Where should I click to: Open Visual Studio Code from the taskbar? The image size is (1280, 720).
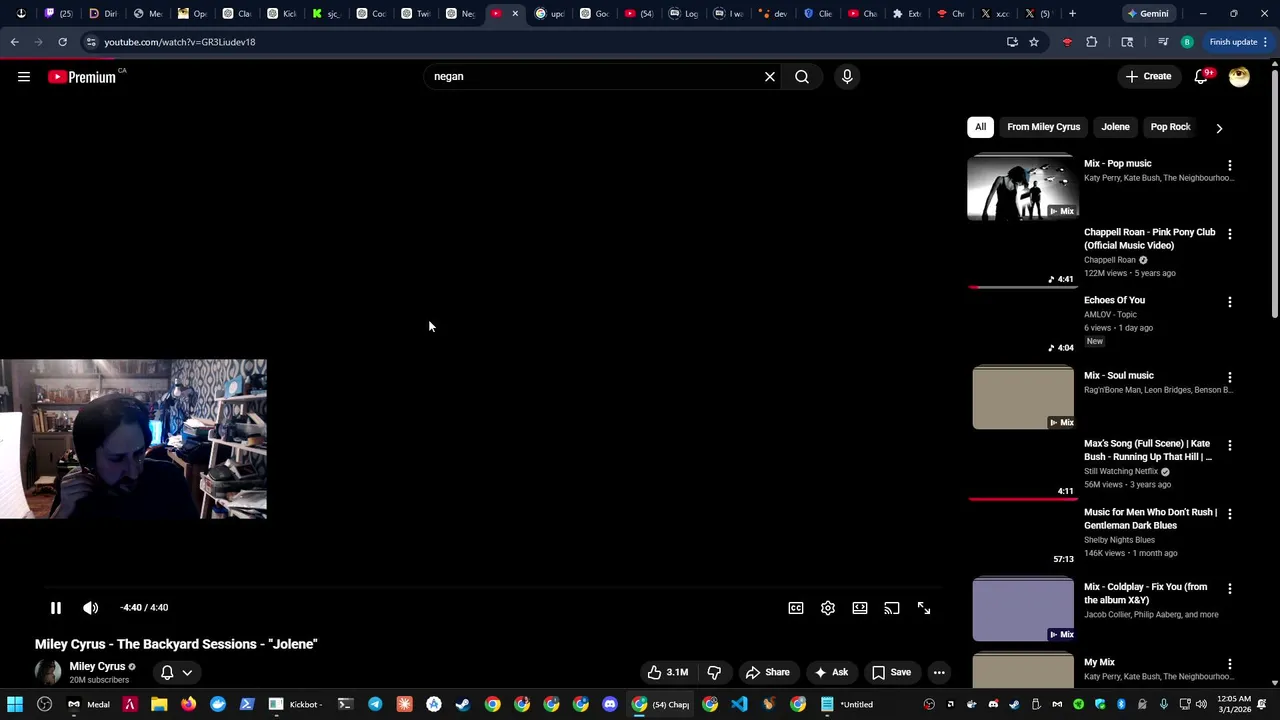click(x=739, y=704)
